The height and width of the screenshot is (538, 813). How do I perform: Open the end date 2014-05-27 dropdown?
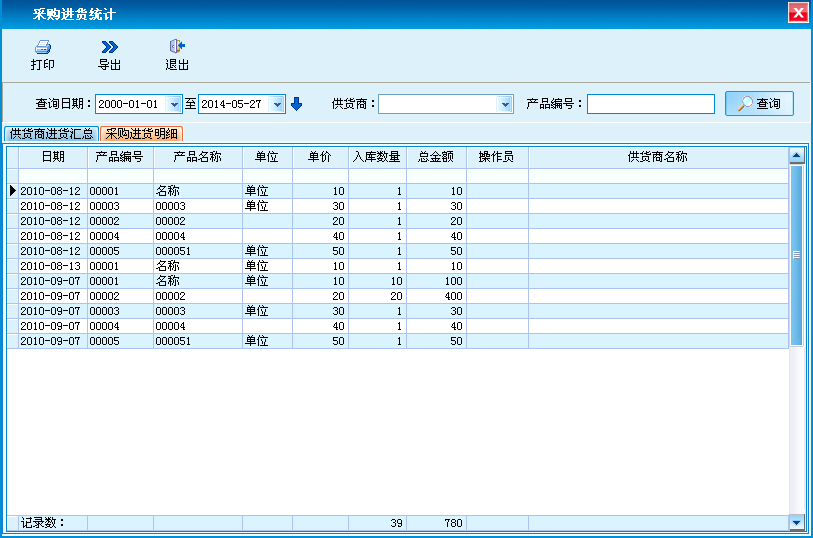click(278, 104)
